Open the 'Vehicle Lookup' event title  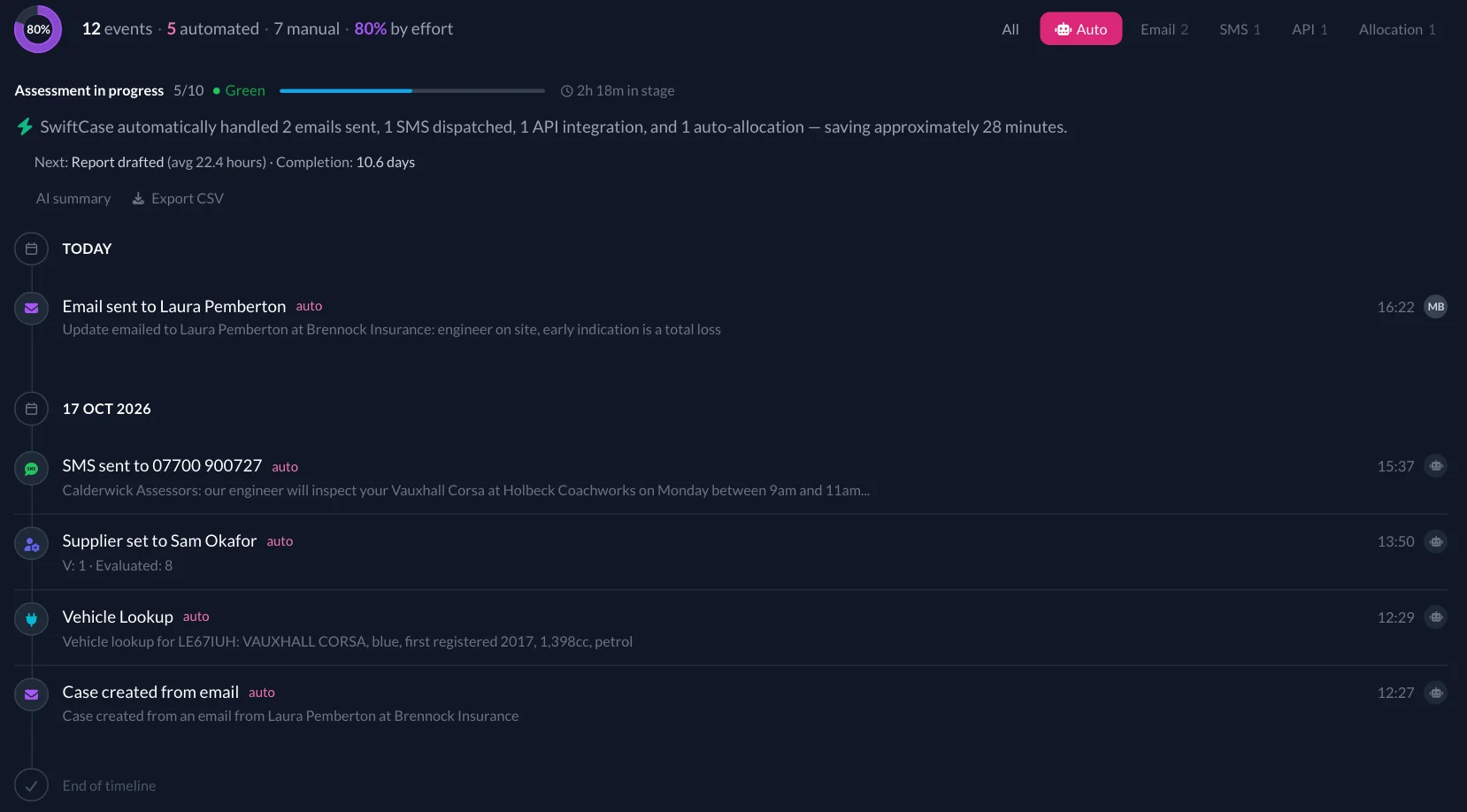point(118,617)
